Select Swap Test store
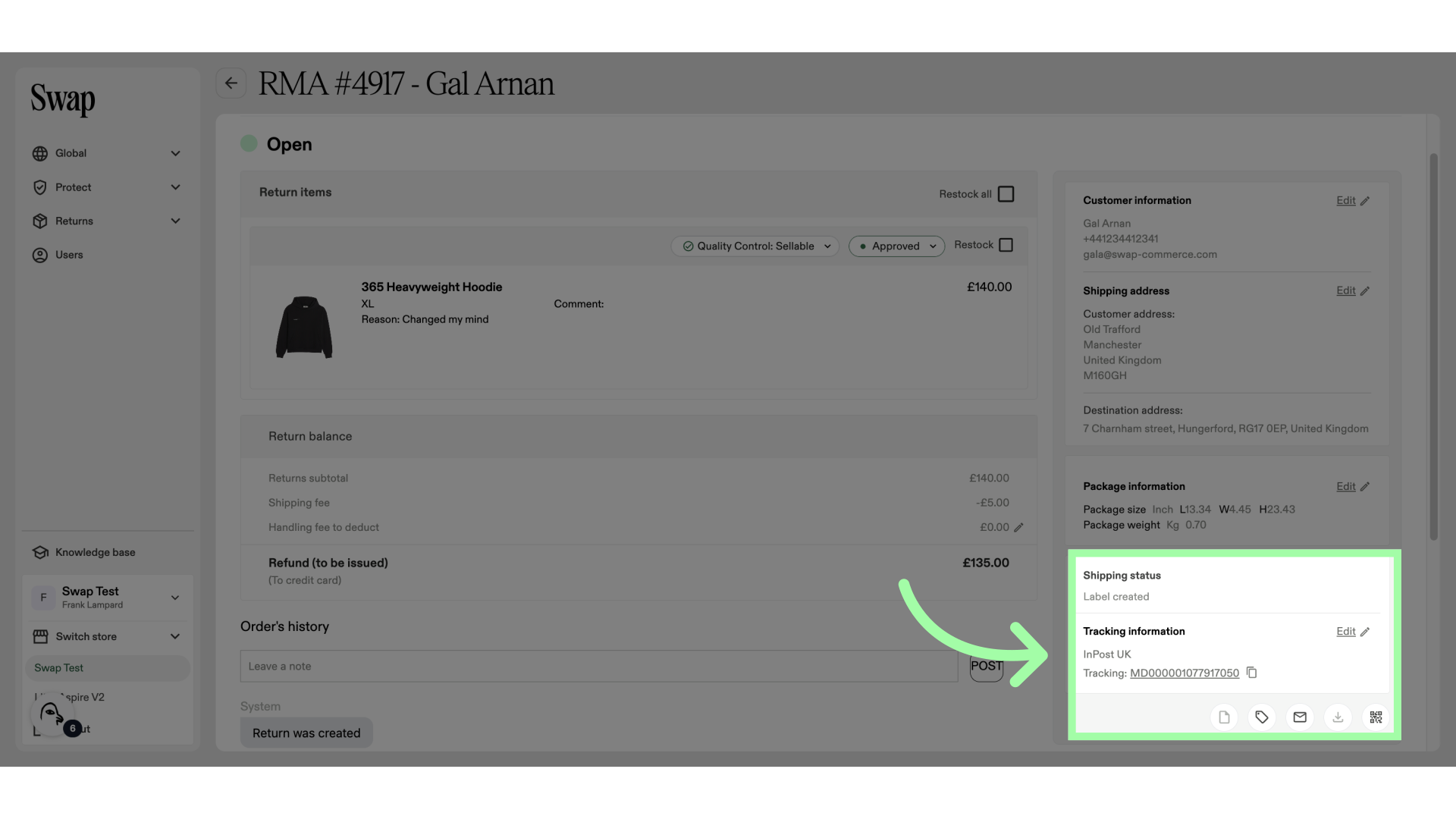This screenshot has height=819, width=1456. 107,668
